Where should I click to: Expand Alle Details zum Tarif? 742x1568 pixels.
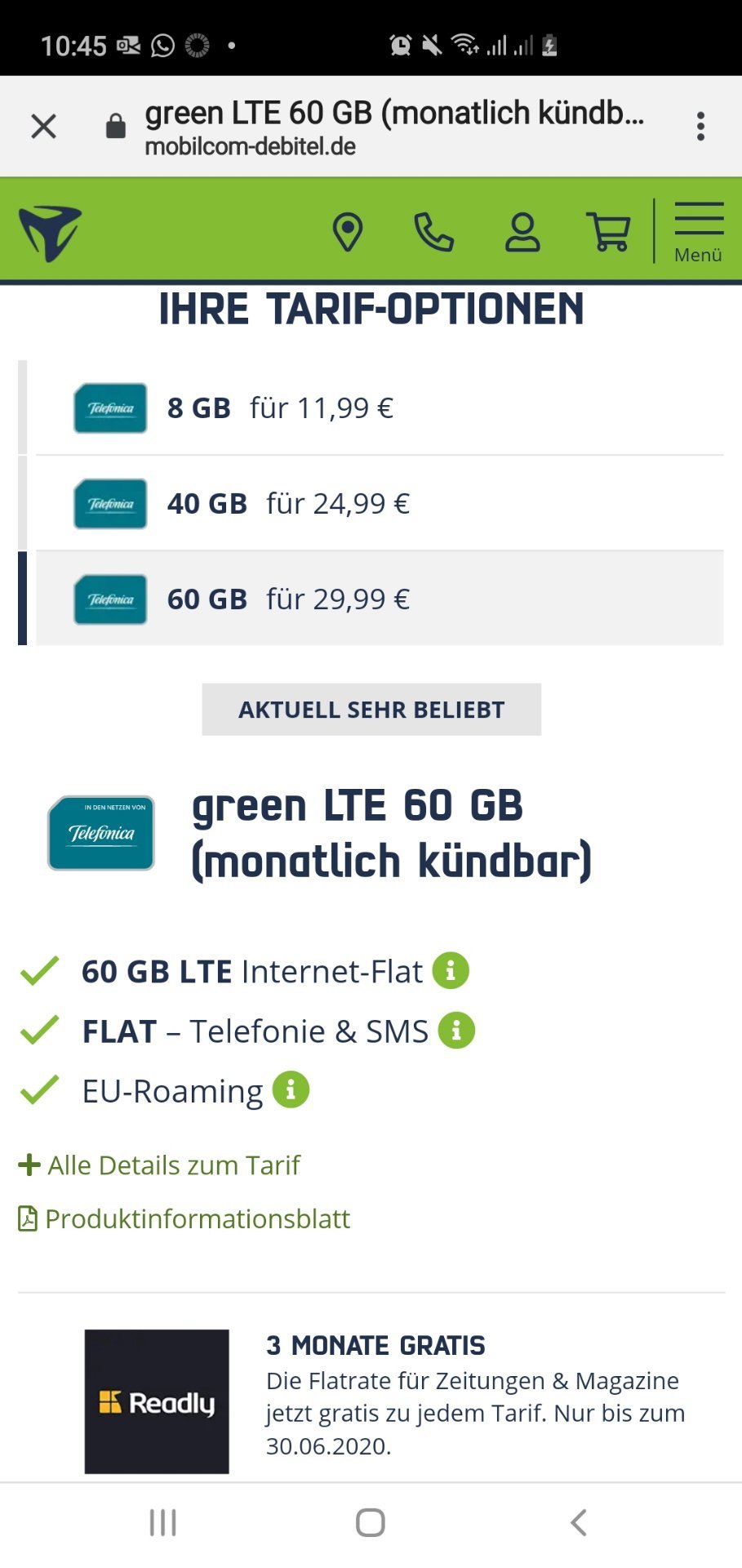pos(160,1165)
